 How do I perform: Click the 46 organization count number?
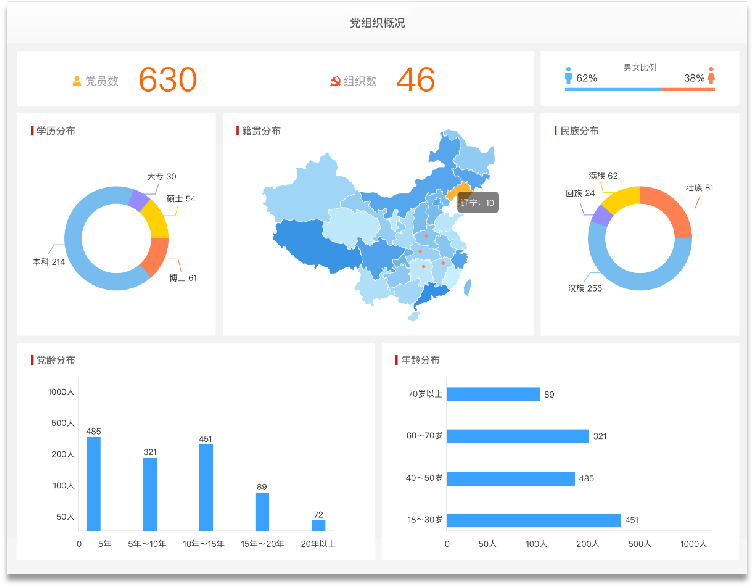pyautogui.click(x=415, y=80)
